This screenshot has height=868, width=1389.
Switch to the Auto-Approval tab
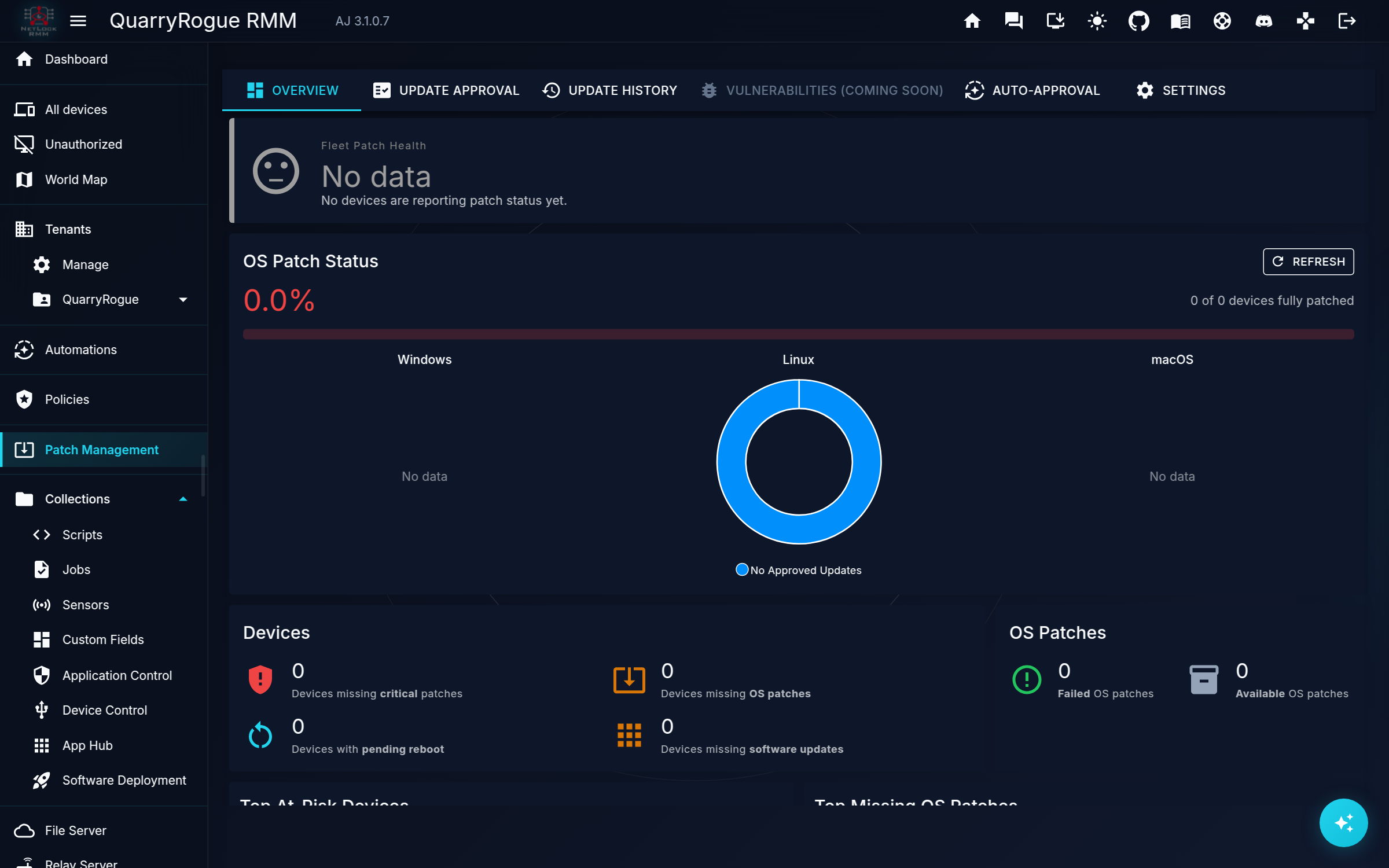1032,90
